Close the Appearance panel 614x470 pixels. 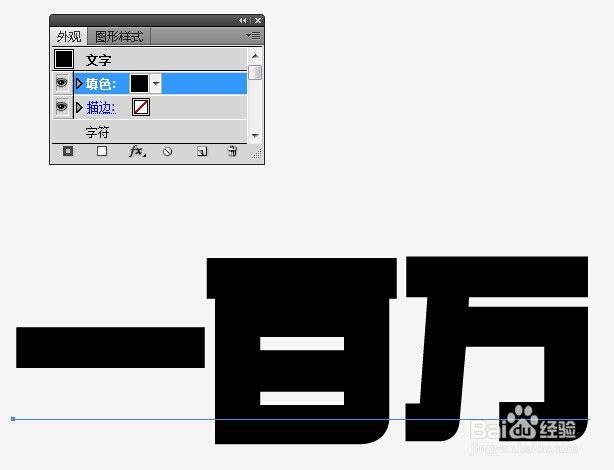(x=258, y=20)
